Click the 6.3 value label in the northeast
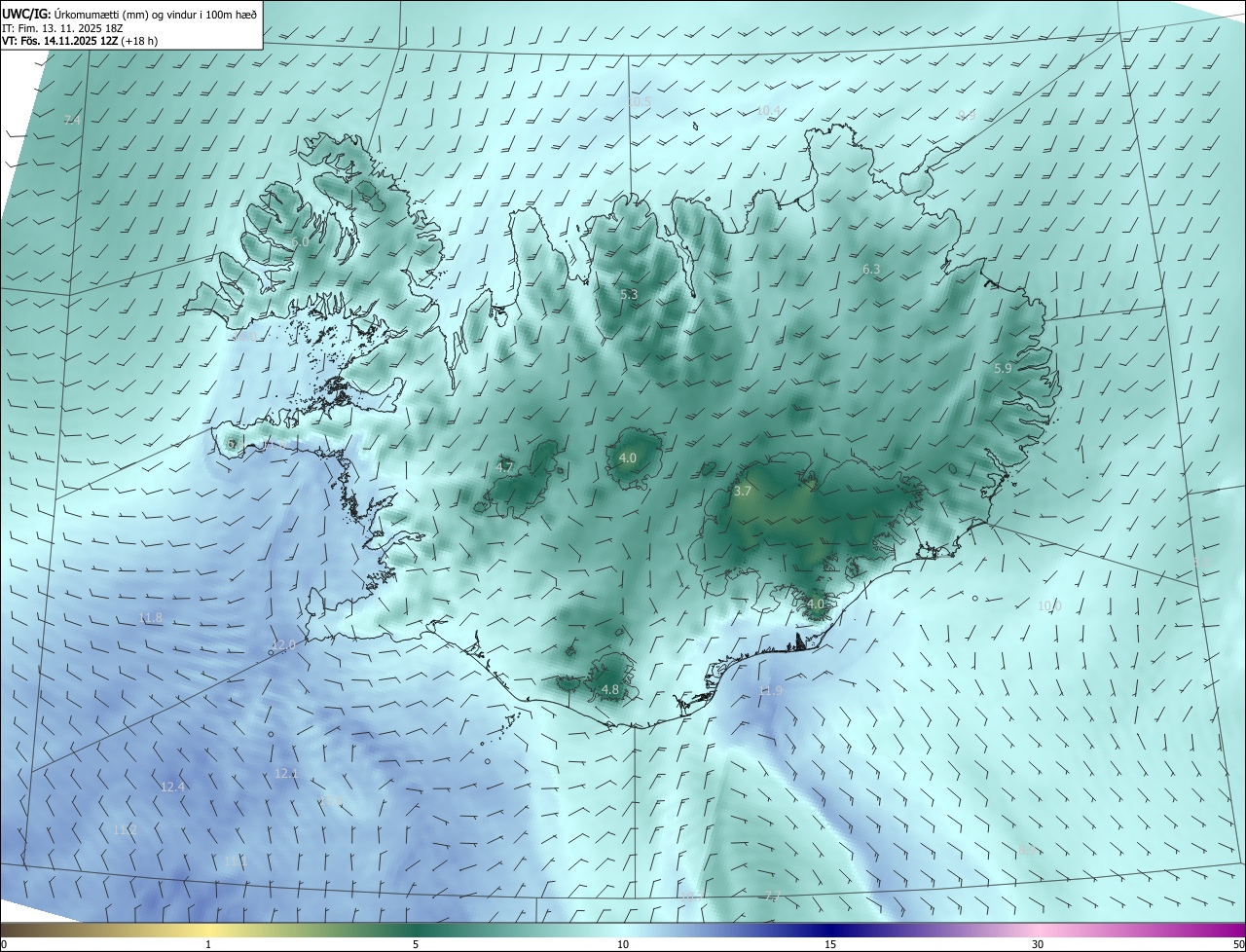This screenshot has height=952, width=1246. [871, 269]
